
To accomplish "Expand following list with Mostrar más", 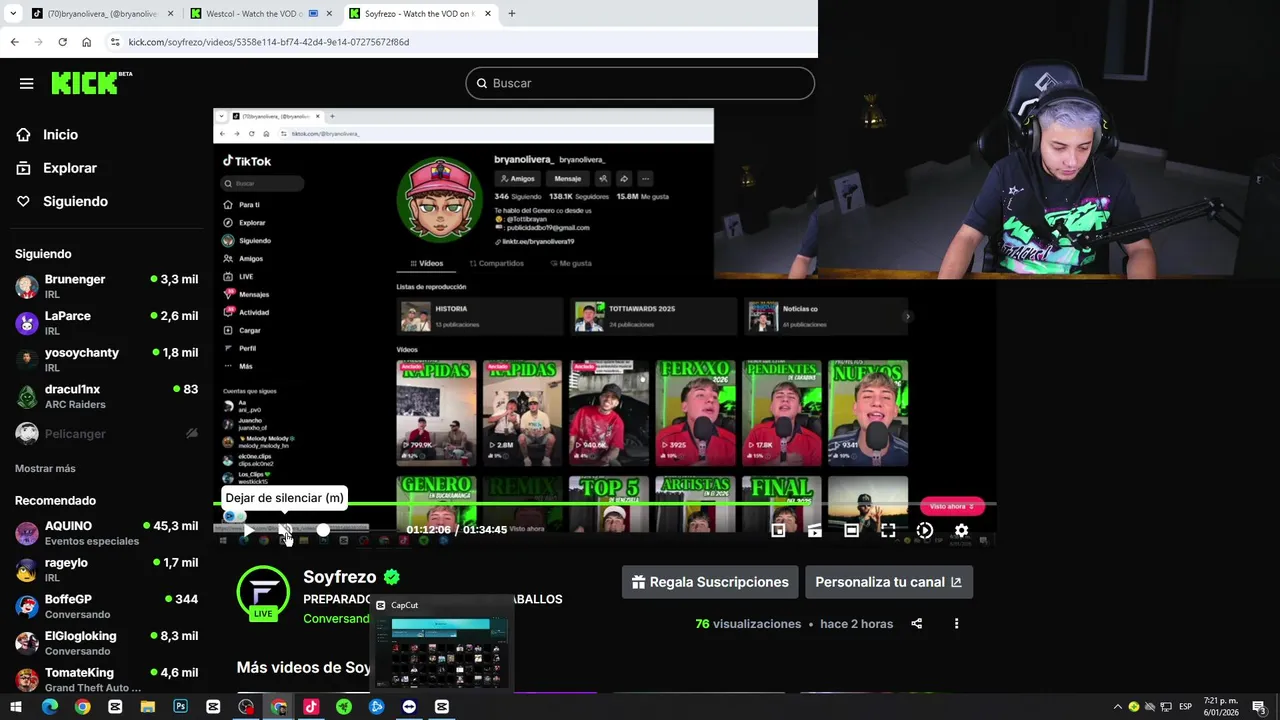I will [x=45, y=468].
